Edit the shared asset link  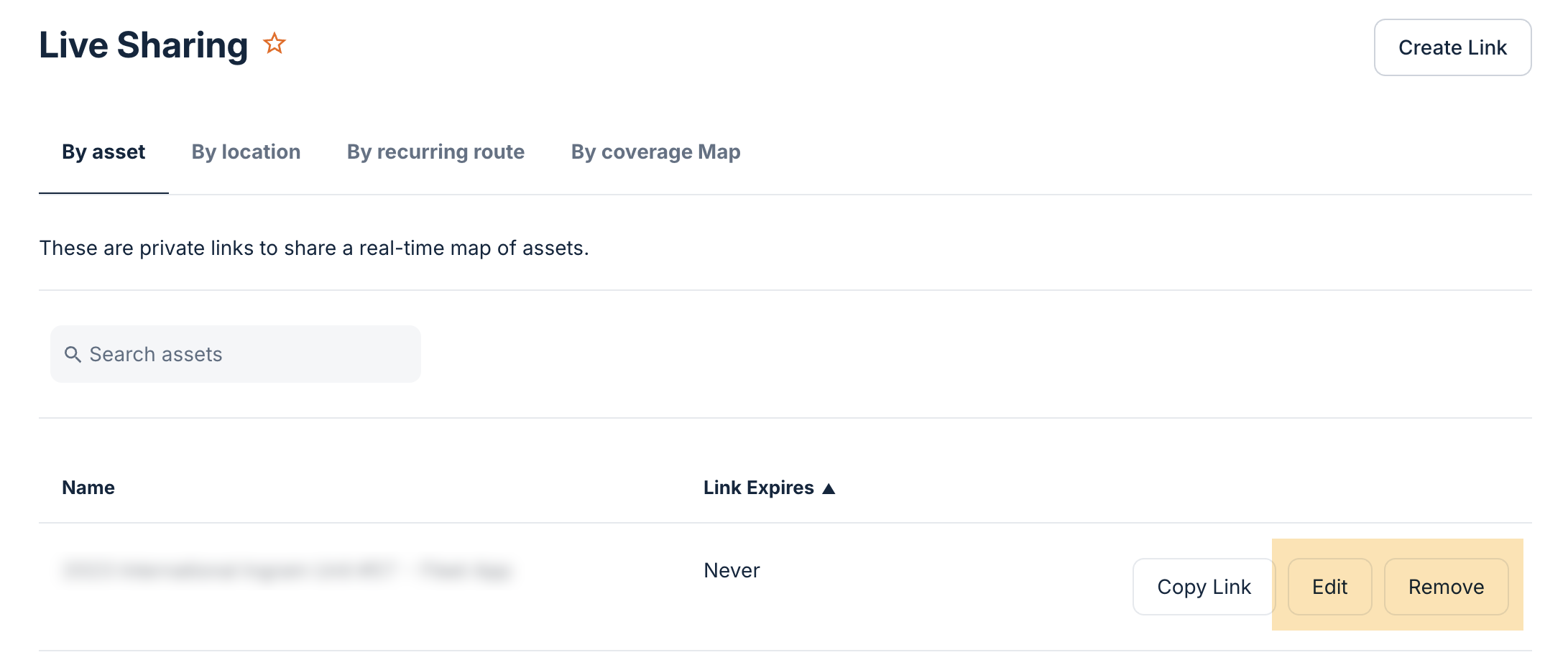pyautogui.click(x=1329, y=587)
